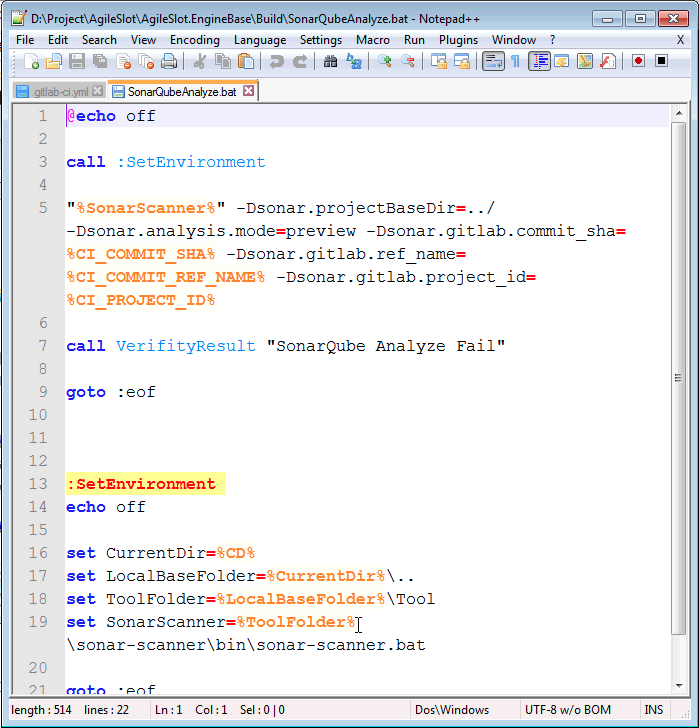699x728 pixels.
Task: Click the Dos\Windows line ending status field
Action: click(x=452, y=710)
